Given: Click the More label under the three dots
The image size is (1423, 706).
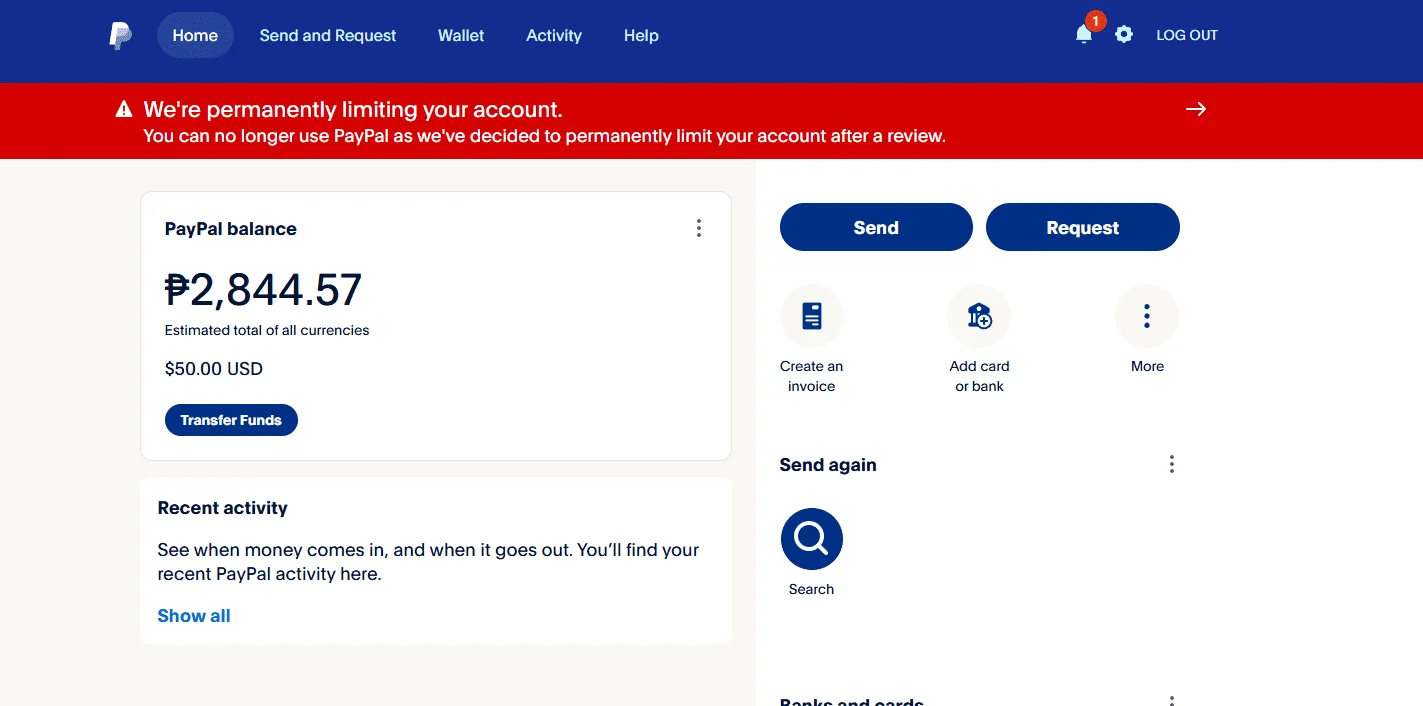Looking at the screenshot, I should click(1147, 366).
